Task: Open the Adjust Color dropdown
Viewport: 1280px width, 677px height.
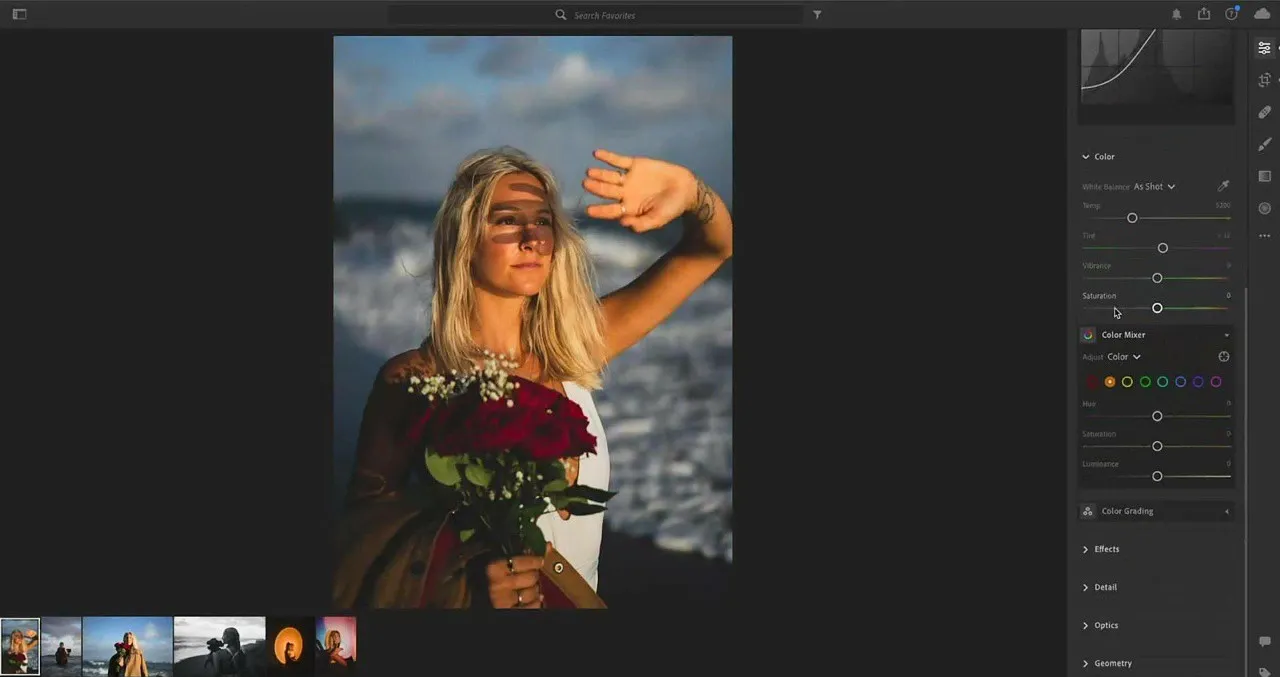Action: click(x=1124, y=357)
